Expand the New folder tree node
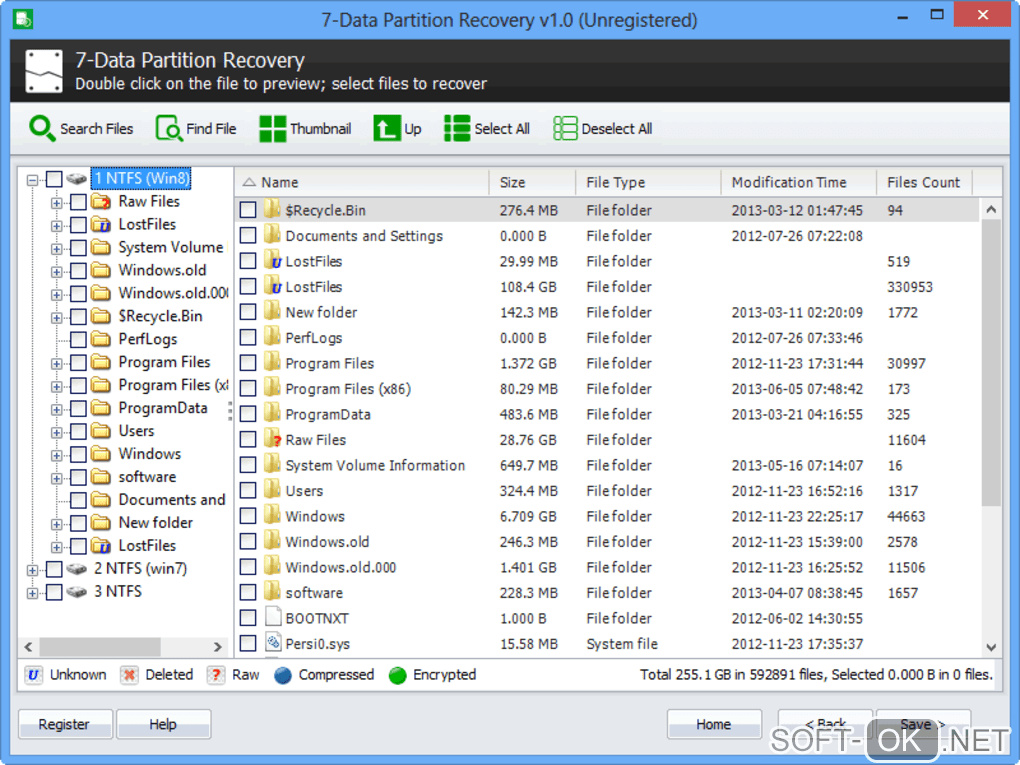Viewport: 1020px width, 765px height. pos(57,524)
